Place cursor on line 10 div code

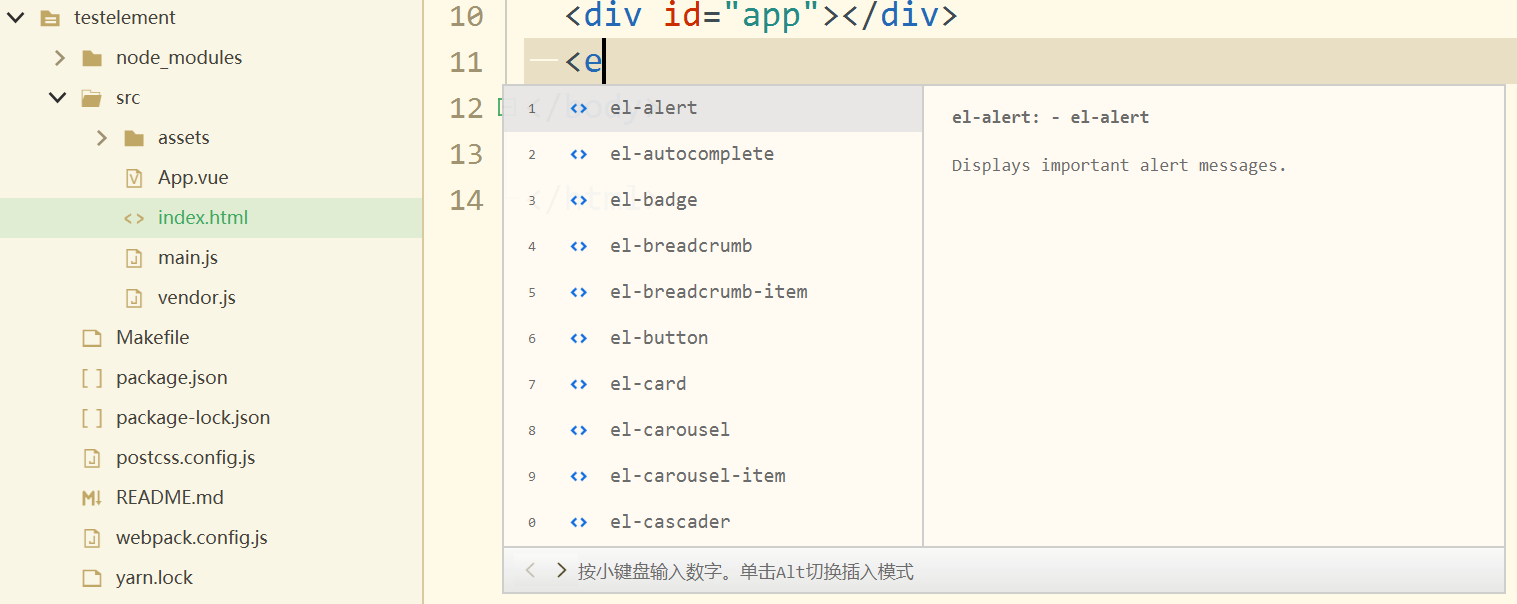[761, 16]
